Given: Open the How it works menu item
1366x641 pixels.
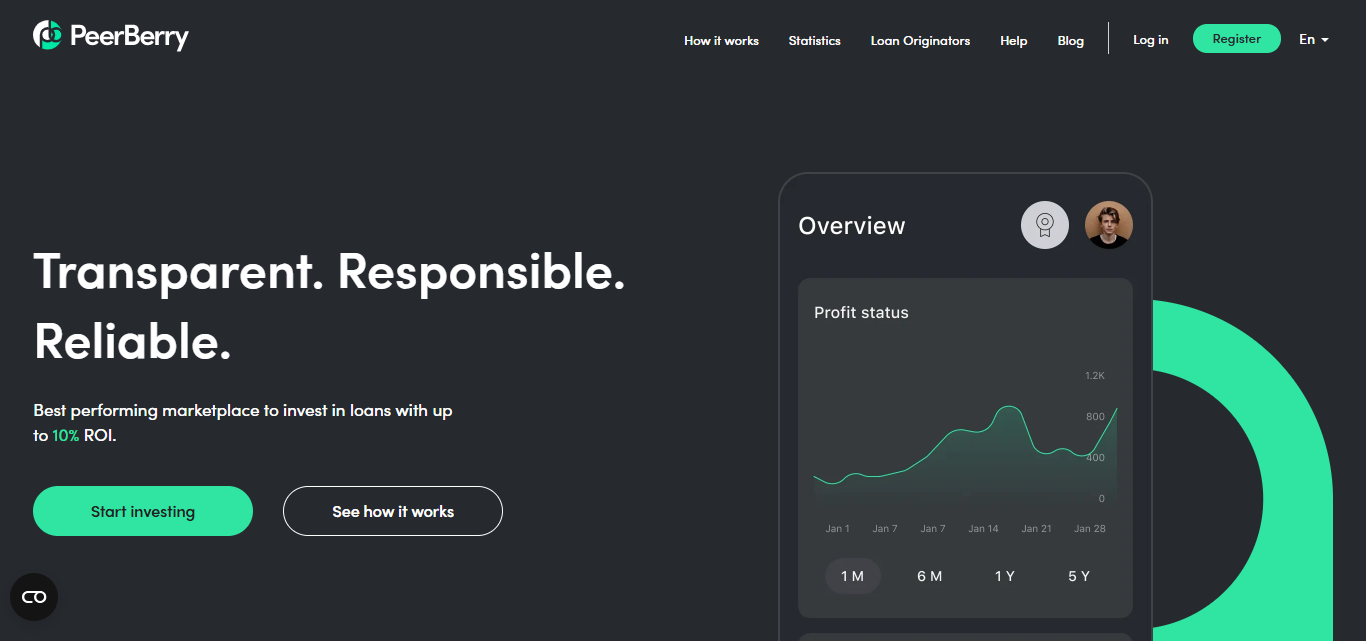Looking at the screenshot, I should pyautogui.click(x=721, y=41).
